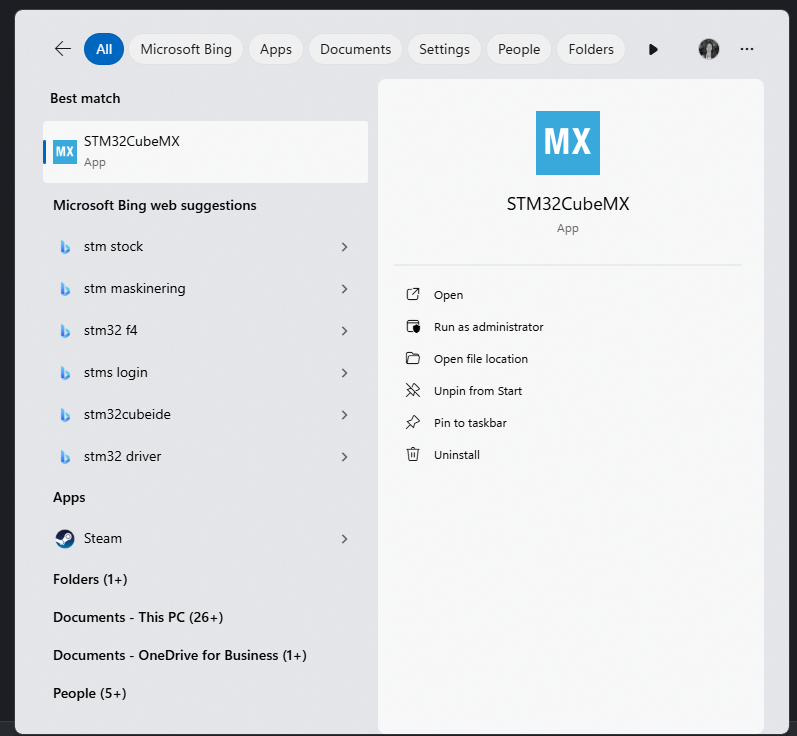Click the Open launch icon

pyautogui.click(x=413, y=294)
